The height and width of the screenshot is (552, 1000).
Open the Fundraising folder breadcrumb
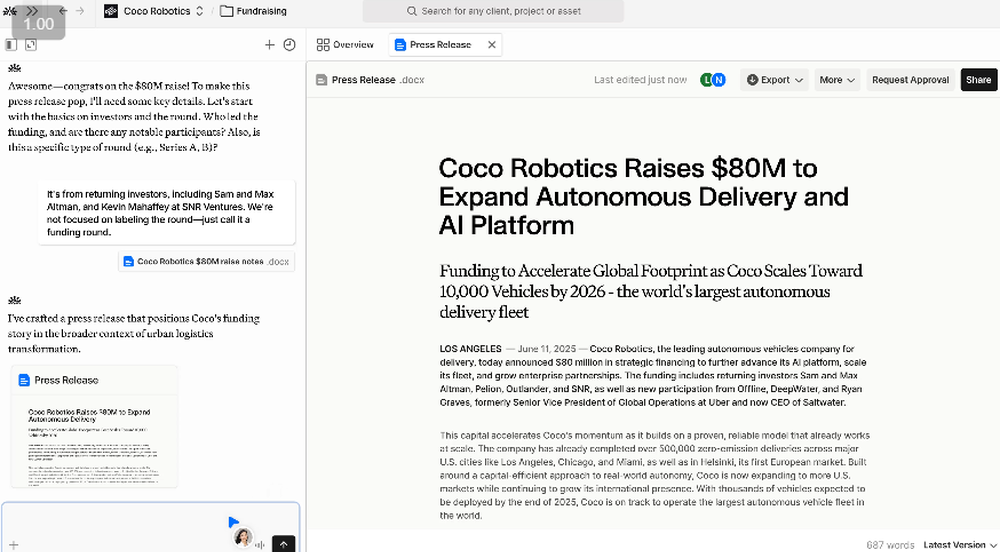point(253,11)
